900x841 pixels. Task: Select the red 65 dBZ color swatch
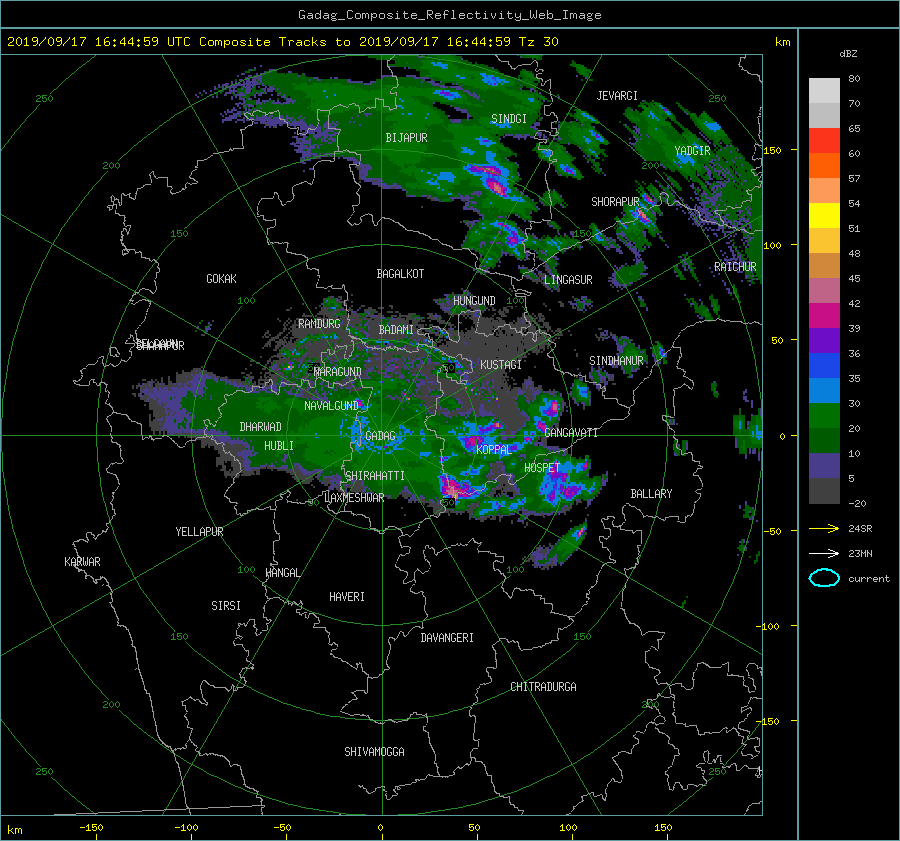pos(824,140)
